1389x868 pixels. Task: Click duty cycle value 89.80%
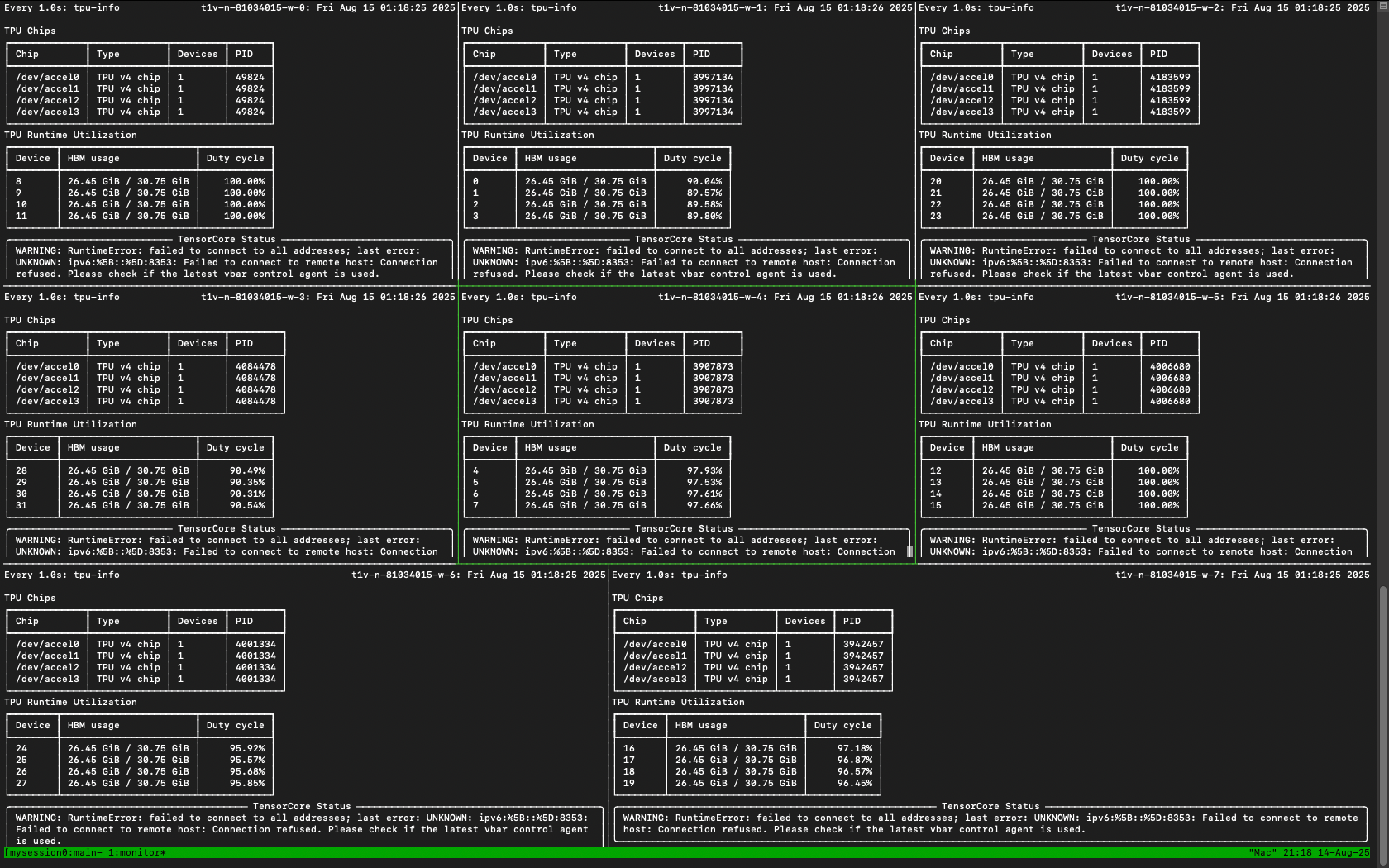click(704, 216)
